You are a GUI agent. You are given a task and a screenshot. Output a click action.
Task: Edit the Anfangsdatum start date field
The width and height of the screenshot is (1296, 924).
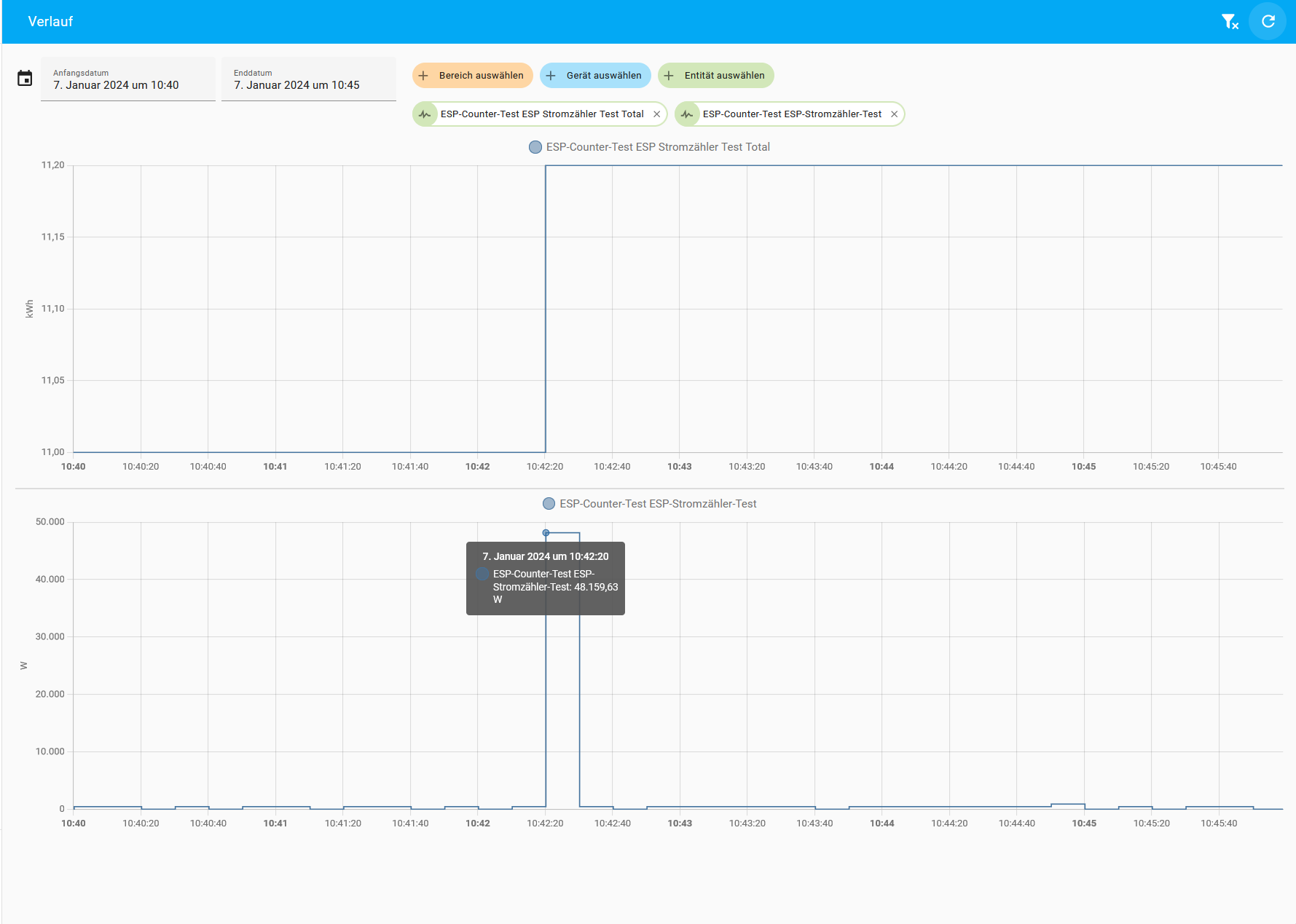tap(128, 79)
